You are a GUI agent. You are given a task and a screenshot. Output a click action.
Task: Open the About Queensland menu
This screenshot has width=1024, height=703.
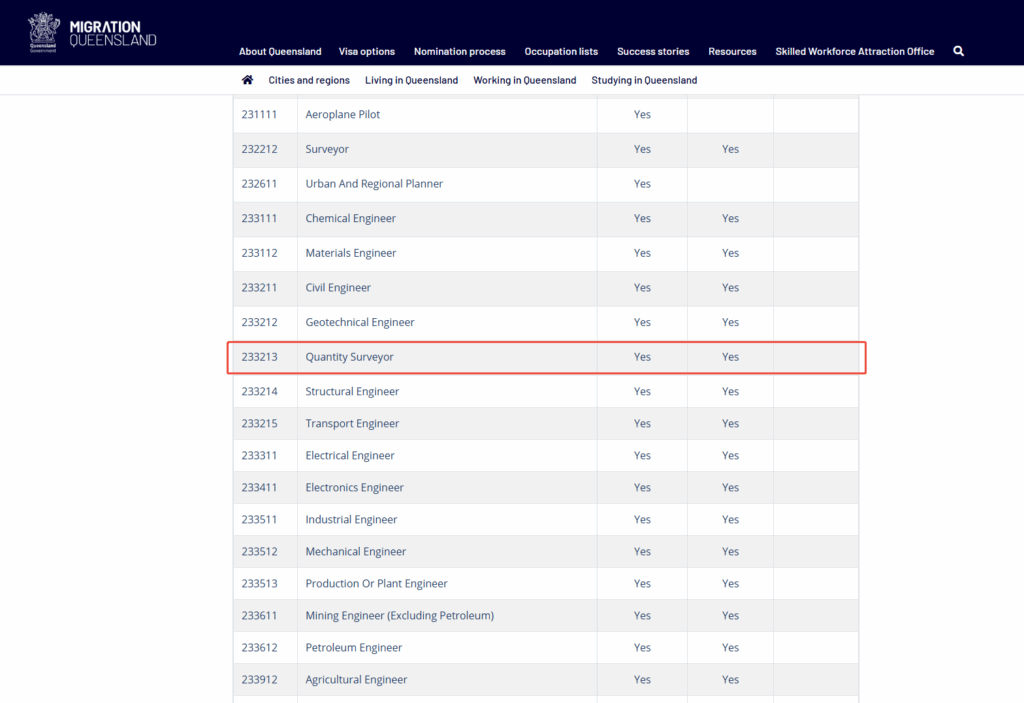(280, 52)
